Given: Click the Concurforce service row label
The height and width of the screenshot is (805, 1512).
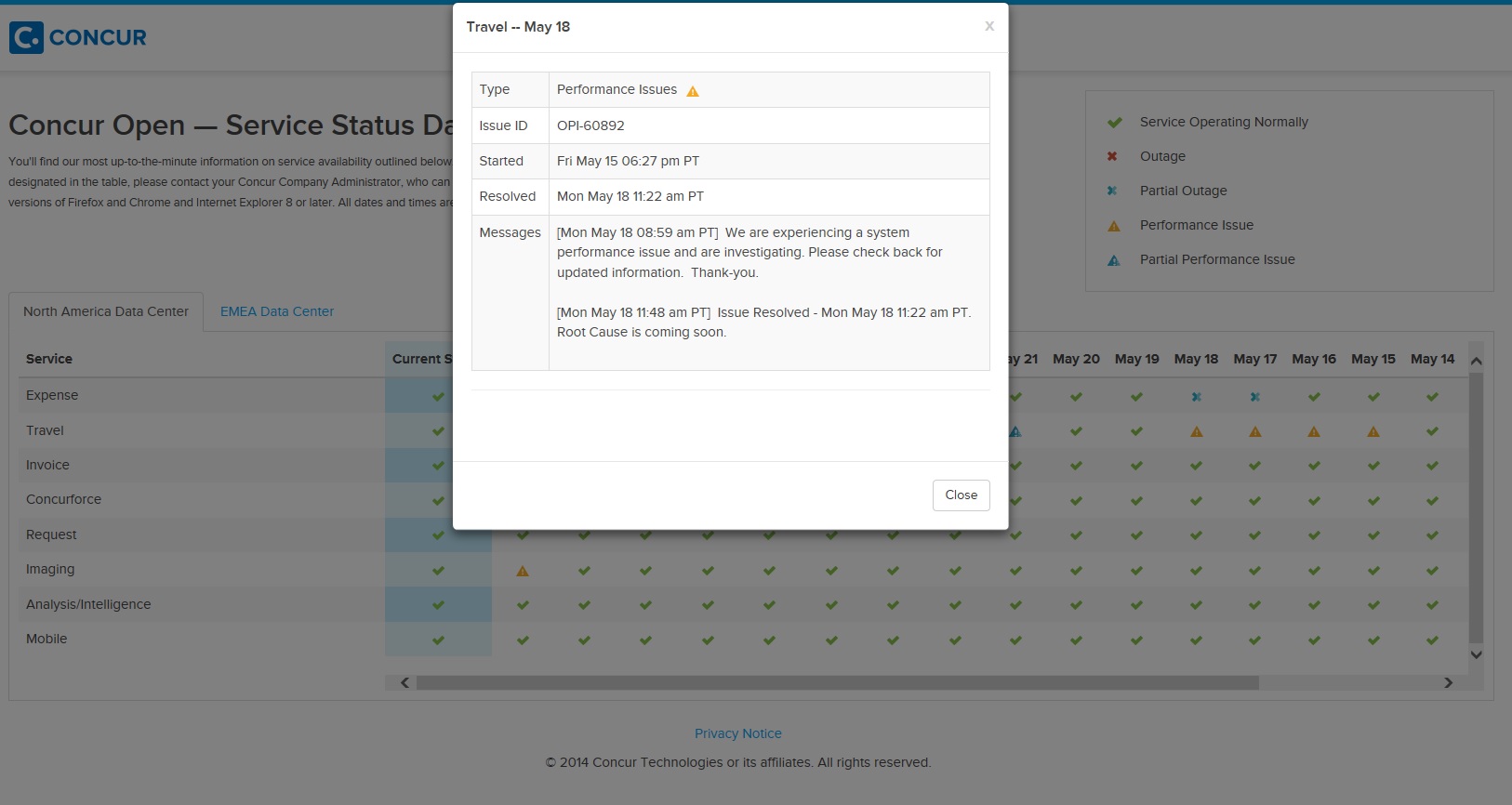Looking at the screenshot, I should point(63,499).
